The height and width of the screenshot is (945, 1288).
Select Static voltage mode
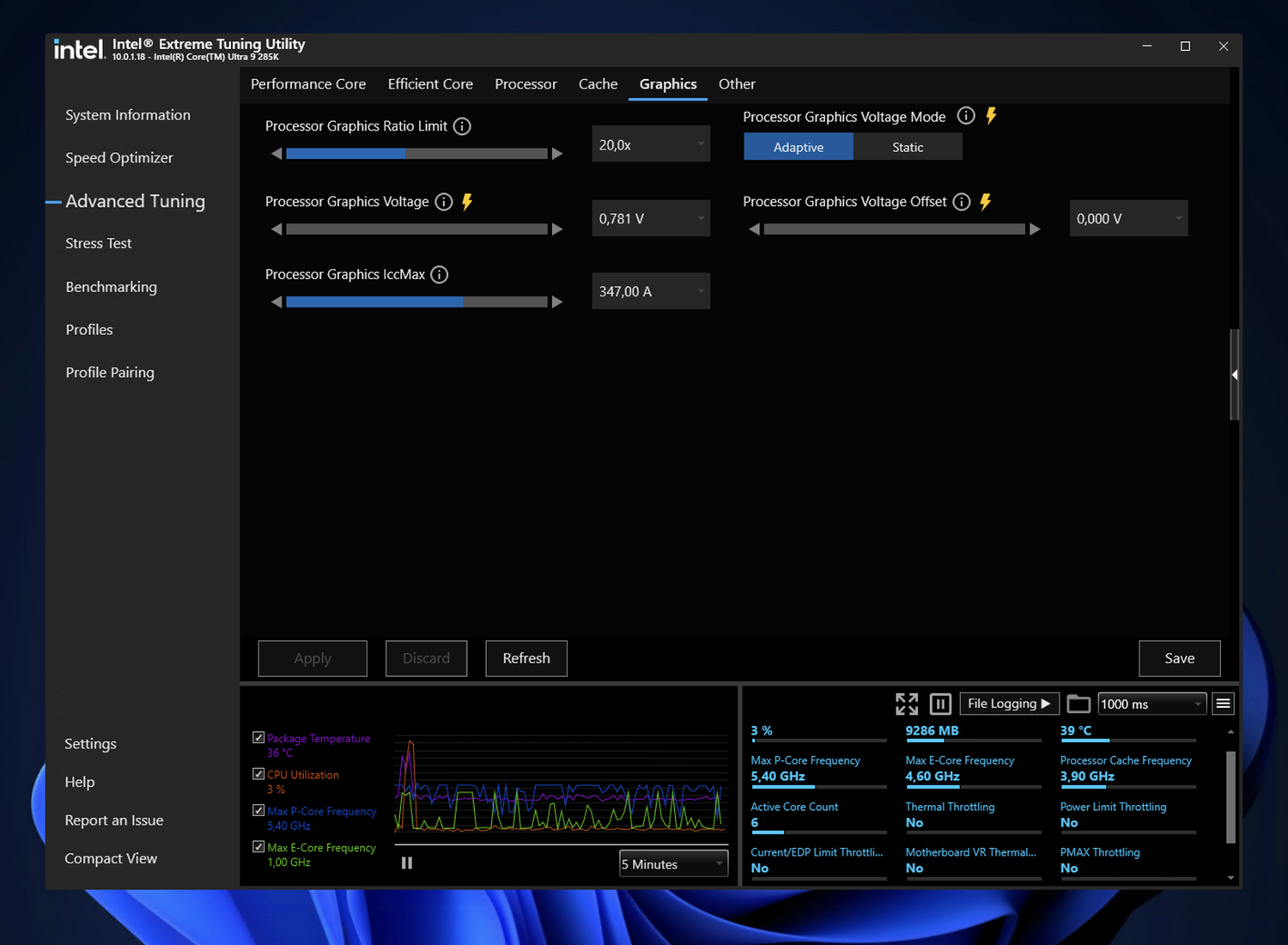[x=908, y=148]
